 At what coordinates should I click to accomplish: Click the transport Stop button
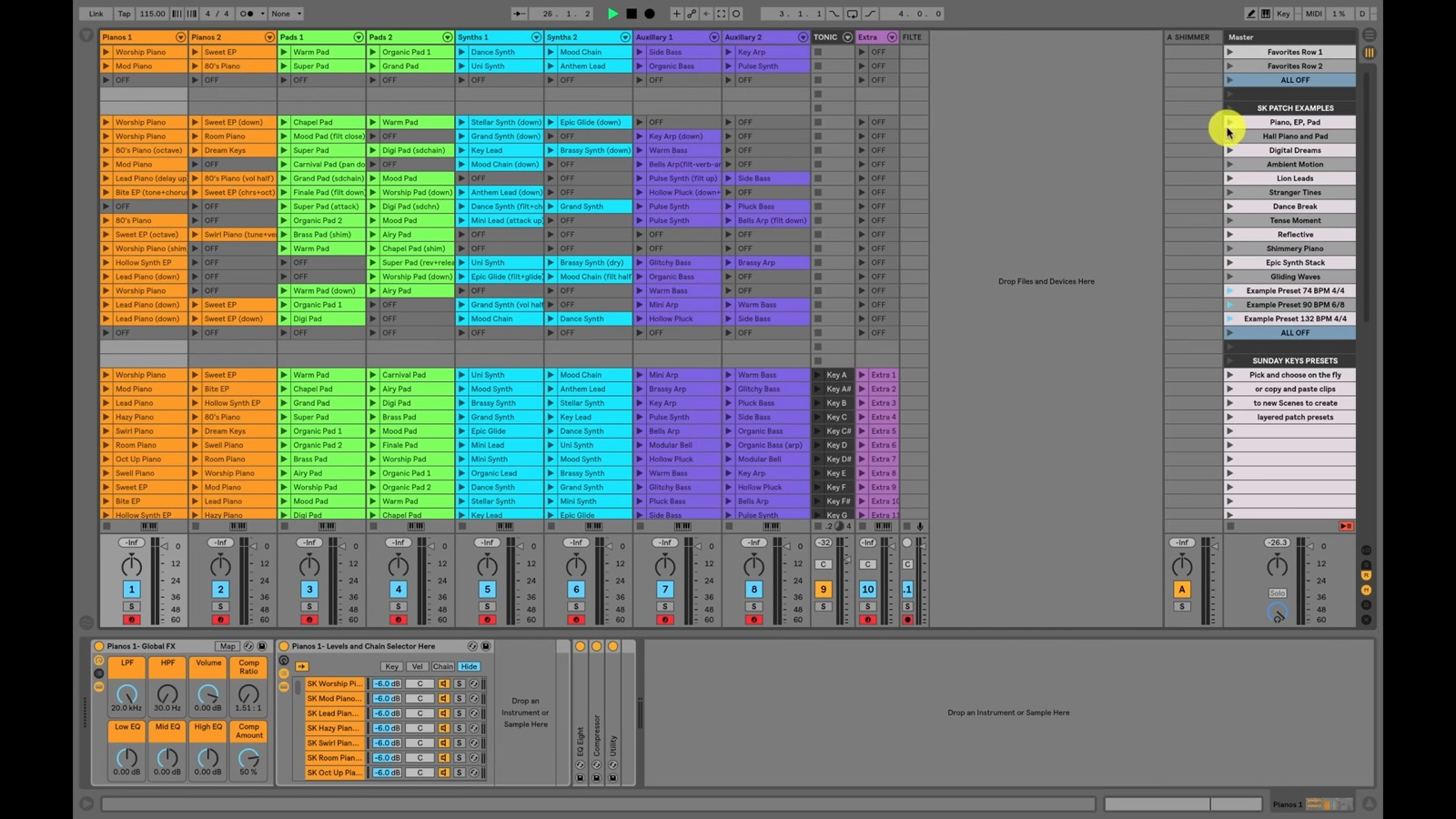[x=632, y=14]
